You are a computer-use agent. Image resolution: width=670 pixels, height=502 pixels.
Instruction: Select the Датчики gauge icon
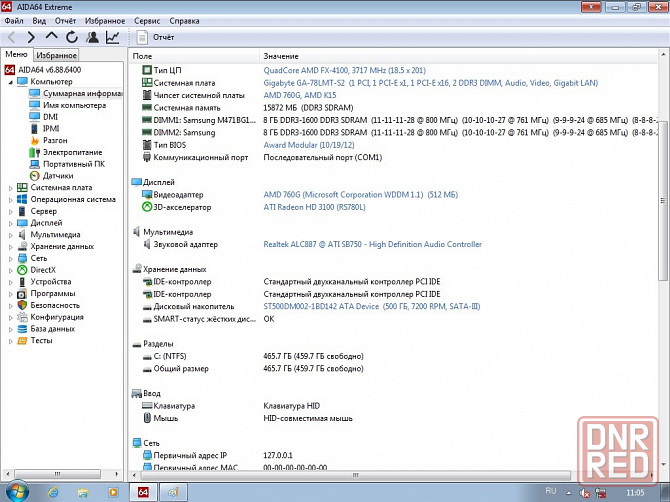tap(35, 176)
